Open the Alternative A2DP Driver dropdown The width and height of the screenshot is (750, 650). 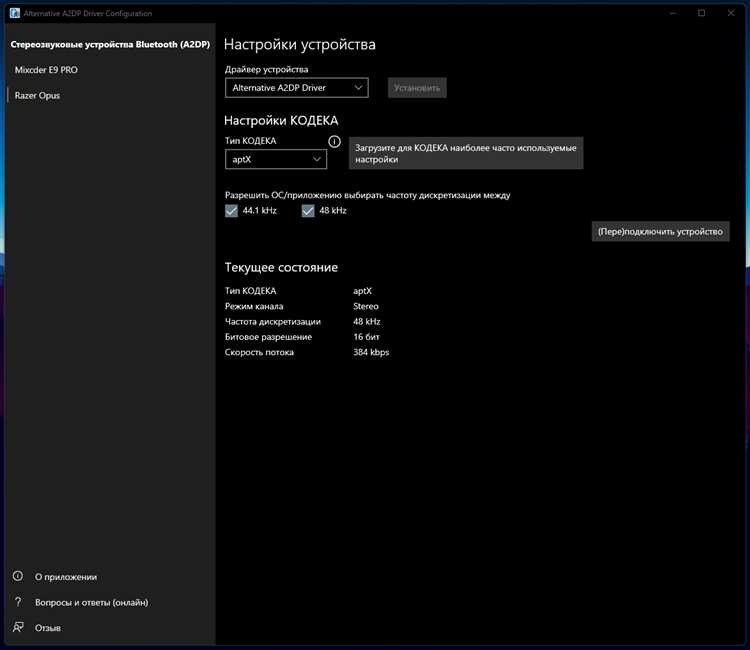(297, 88)
